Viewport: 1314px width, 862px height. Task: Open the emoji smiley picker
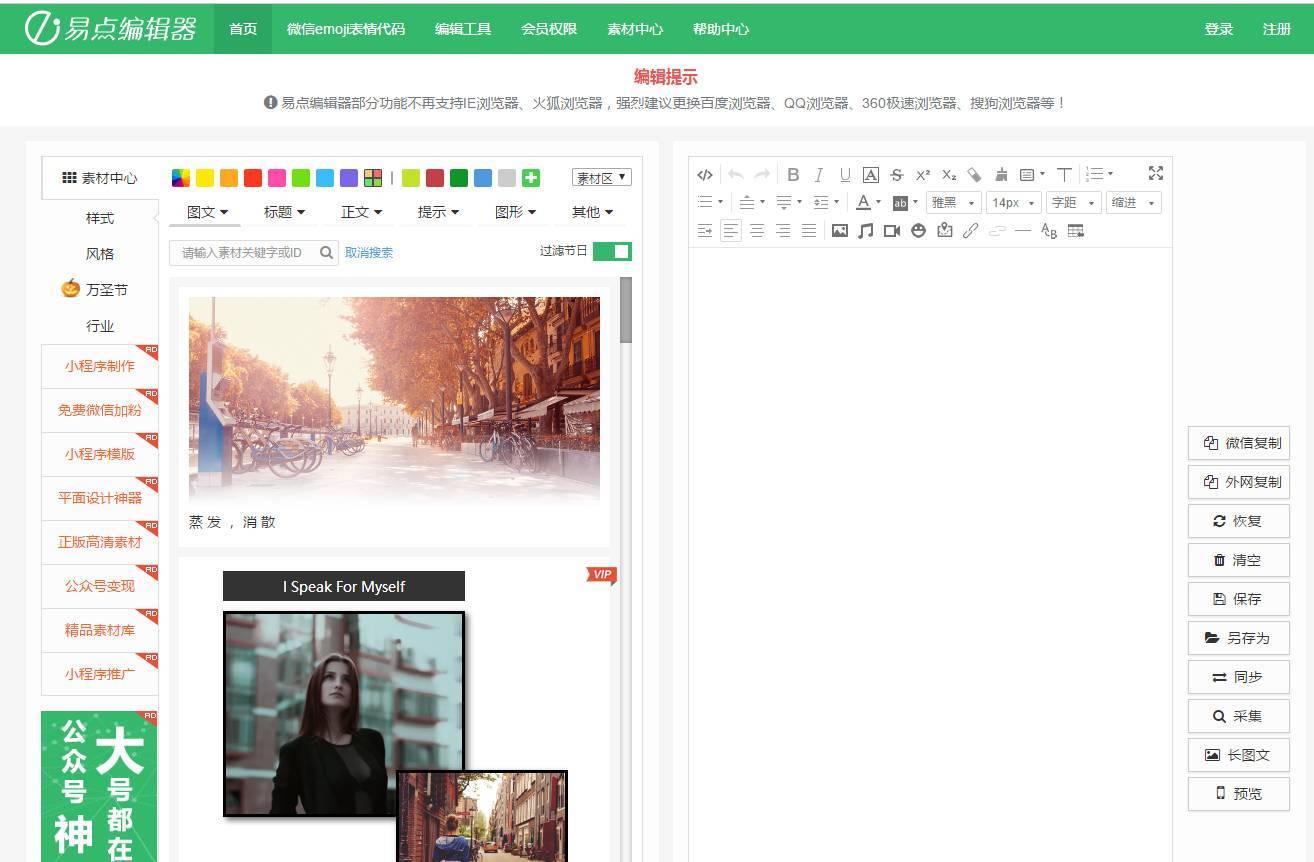point(918,231)
